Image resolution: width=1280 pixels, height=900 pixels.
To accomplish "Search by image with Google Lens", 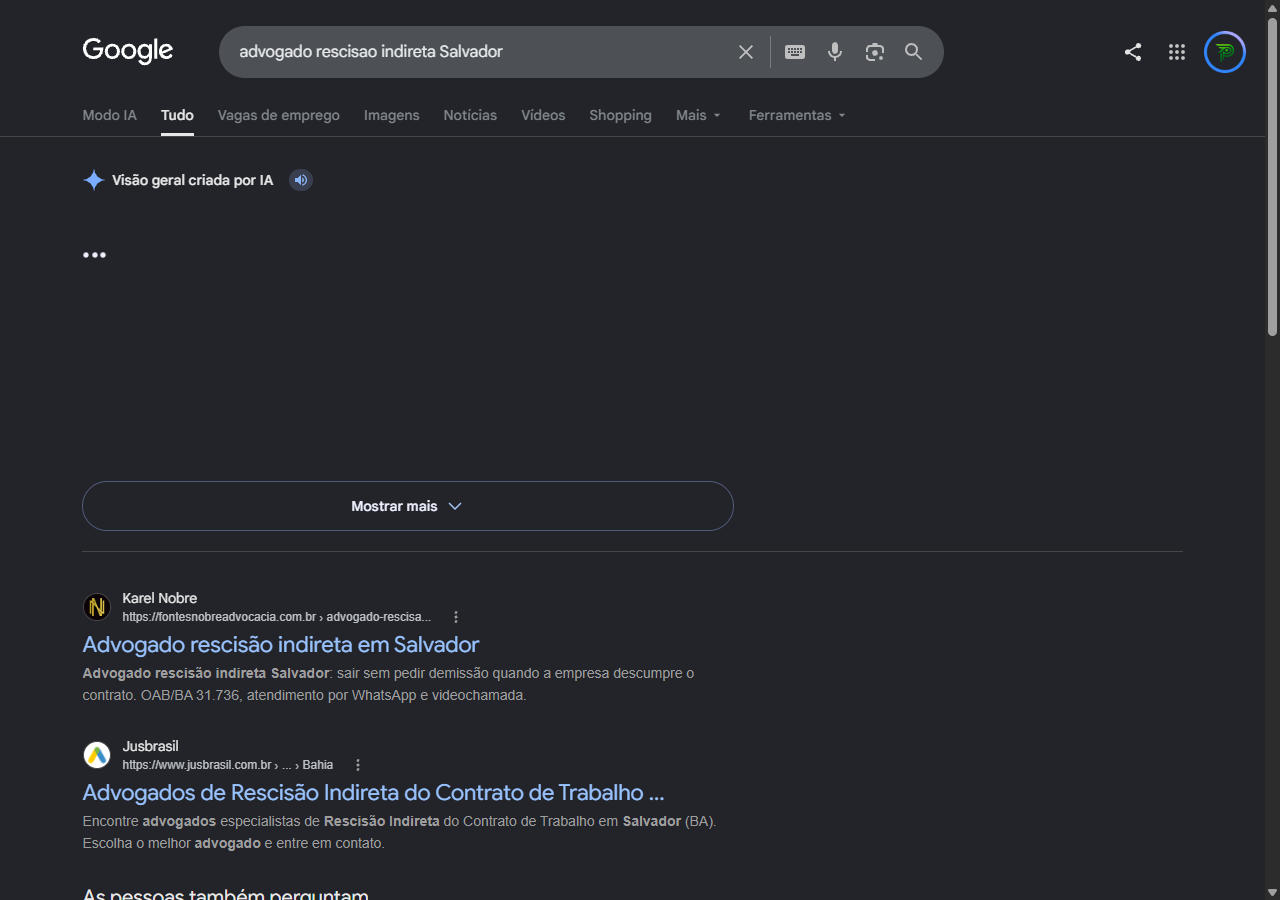I will point(875,52).
